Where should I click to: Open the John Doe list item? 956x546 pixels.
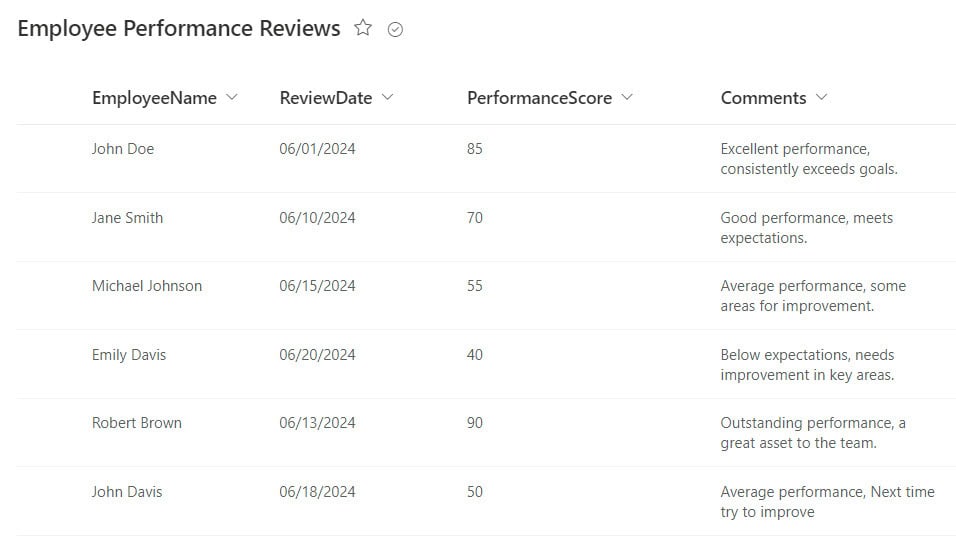123,149
